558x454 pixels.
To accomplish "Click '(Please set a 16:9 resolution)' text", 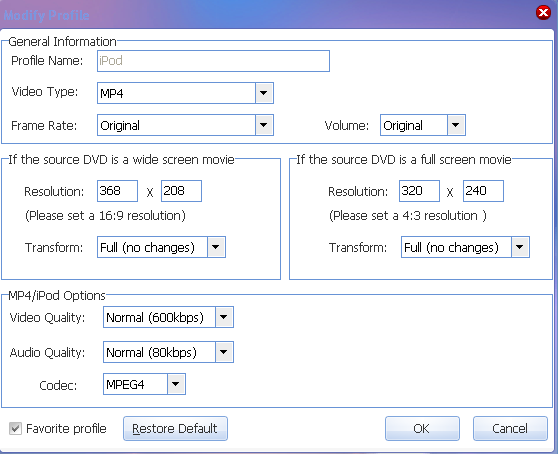I will pos(105,216).
